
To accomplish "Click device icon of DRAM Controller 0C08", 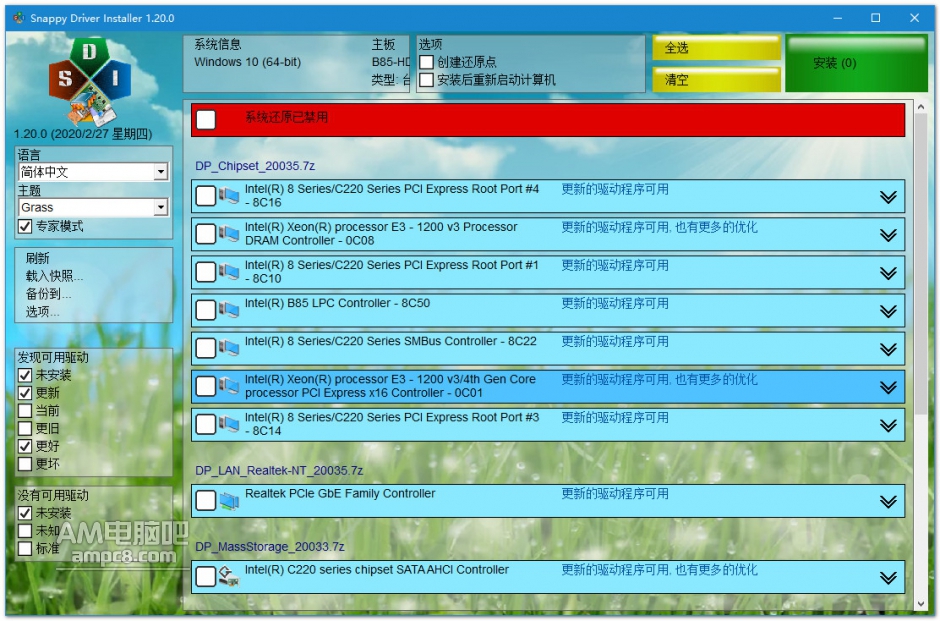I will tap(228, 234).
